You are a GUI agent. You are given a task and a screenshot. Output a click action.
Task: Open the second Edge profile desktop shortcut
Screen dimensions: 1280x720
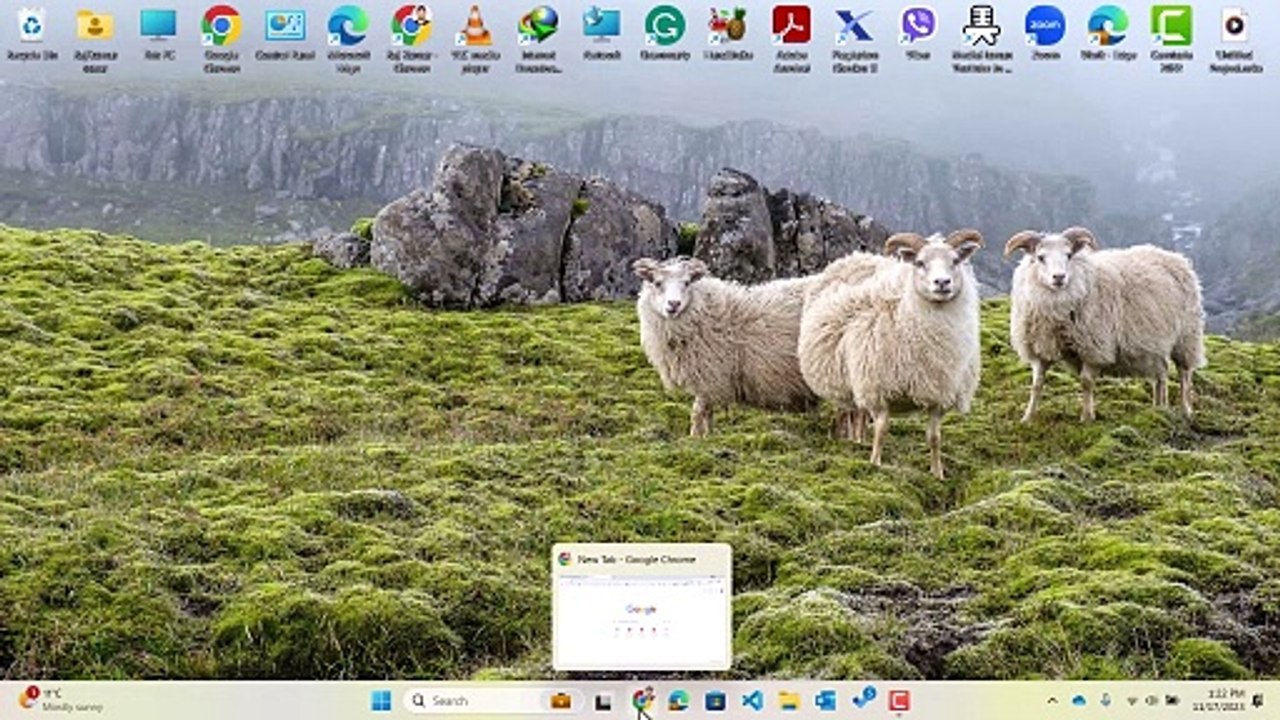[x=1108, y=36]
